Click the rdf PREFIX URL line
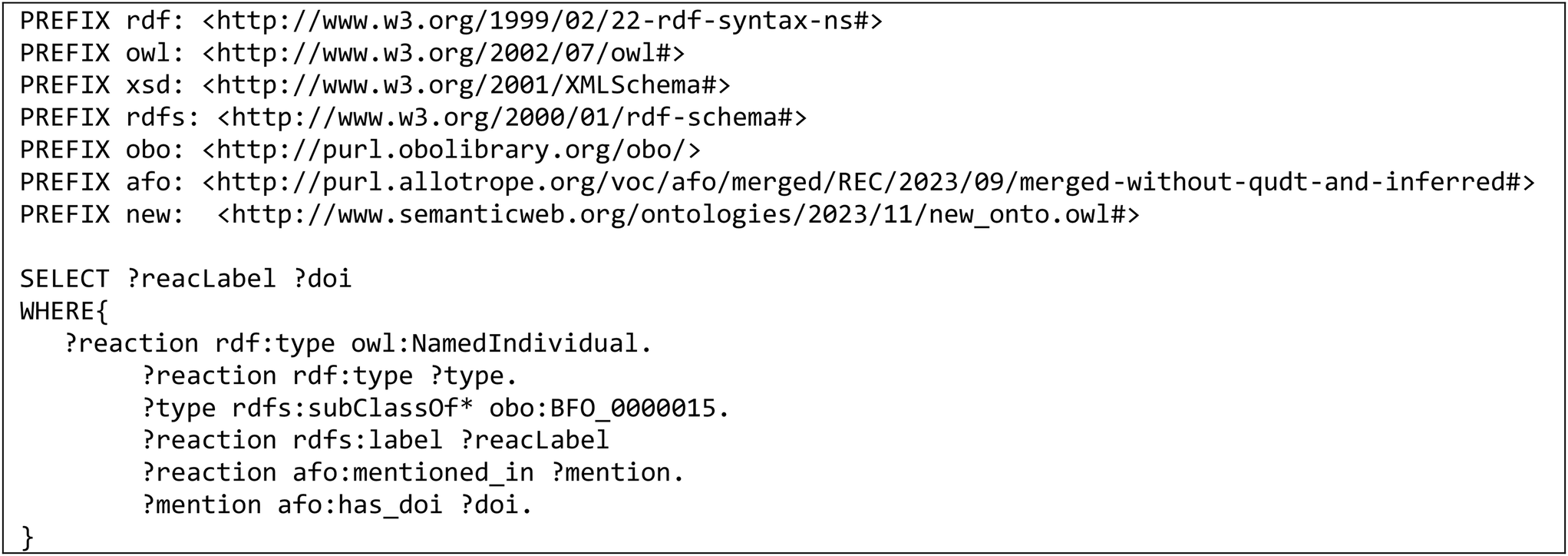Viewport: 1568px width, 556px height. 451,21
